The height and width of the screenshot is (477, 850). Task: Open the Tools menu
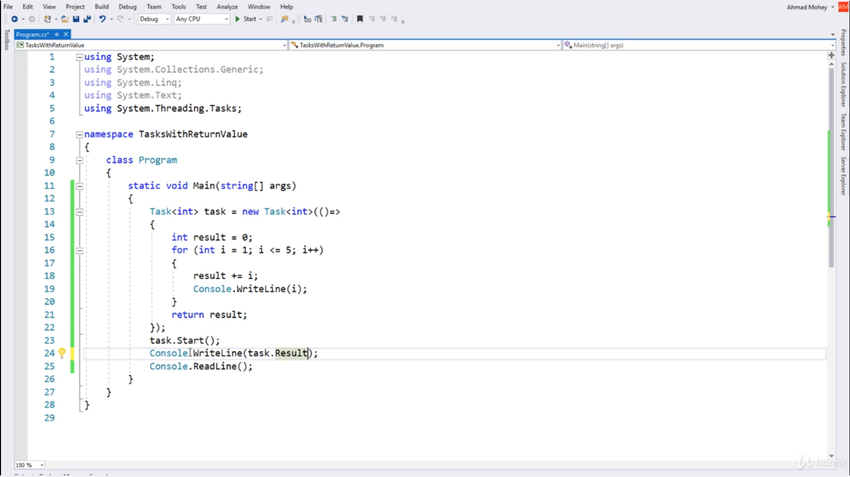point(178,7)
